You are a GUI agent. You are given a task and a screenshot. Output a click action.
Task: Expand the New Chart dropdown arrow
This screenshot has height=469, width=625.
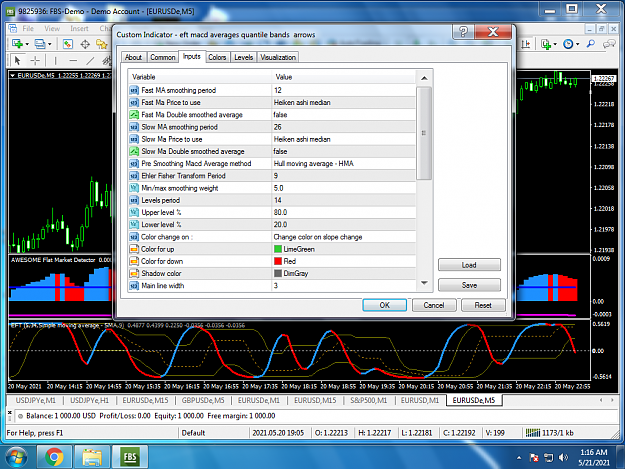pyautogui.click(x=27, y=44)
